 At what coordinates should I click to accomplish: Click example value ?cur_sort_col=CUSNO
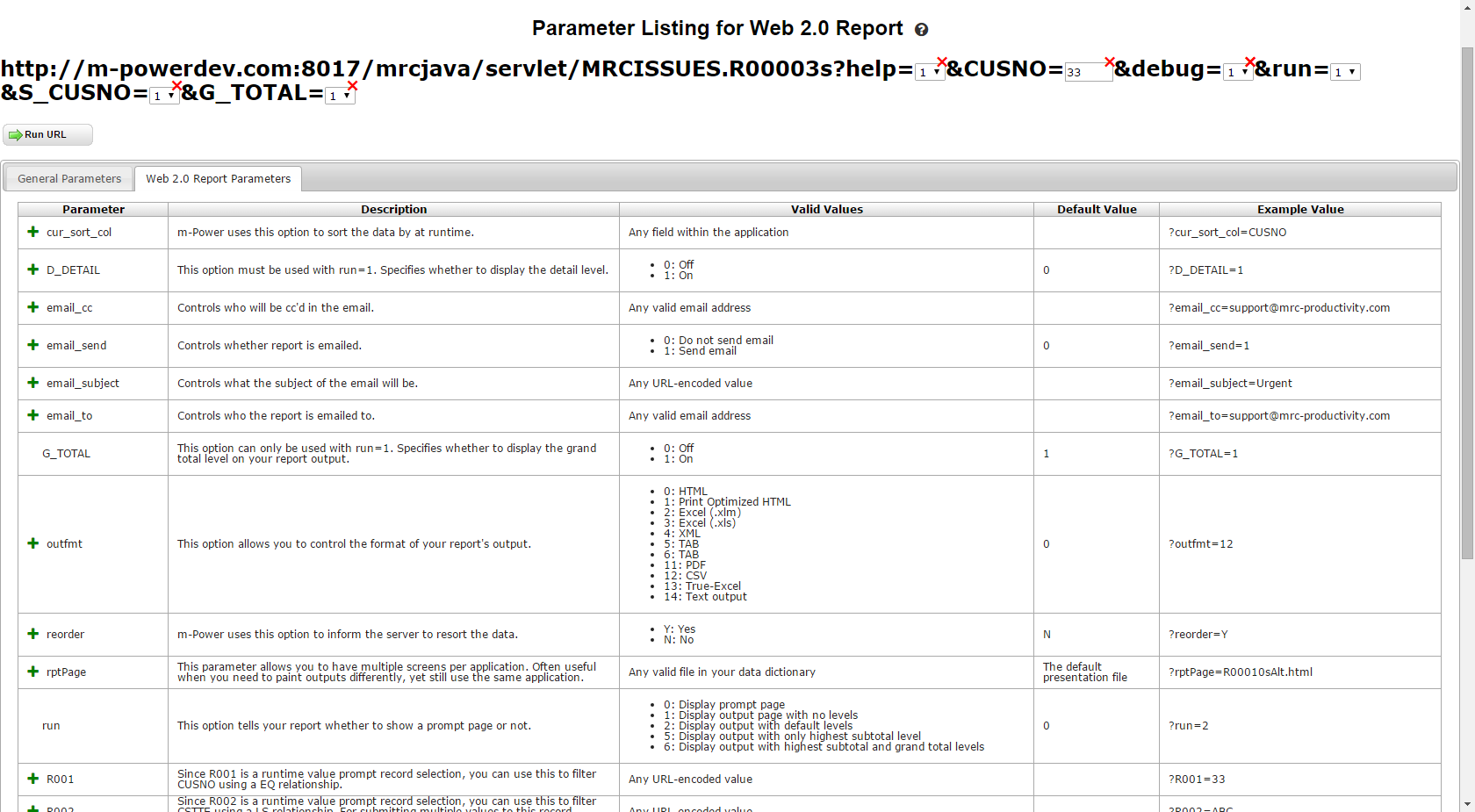[1227, 233]
